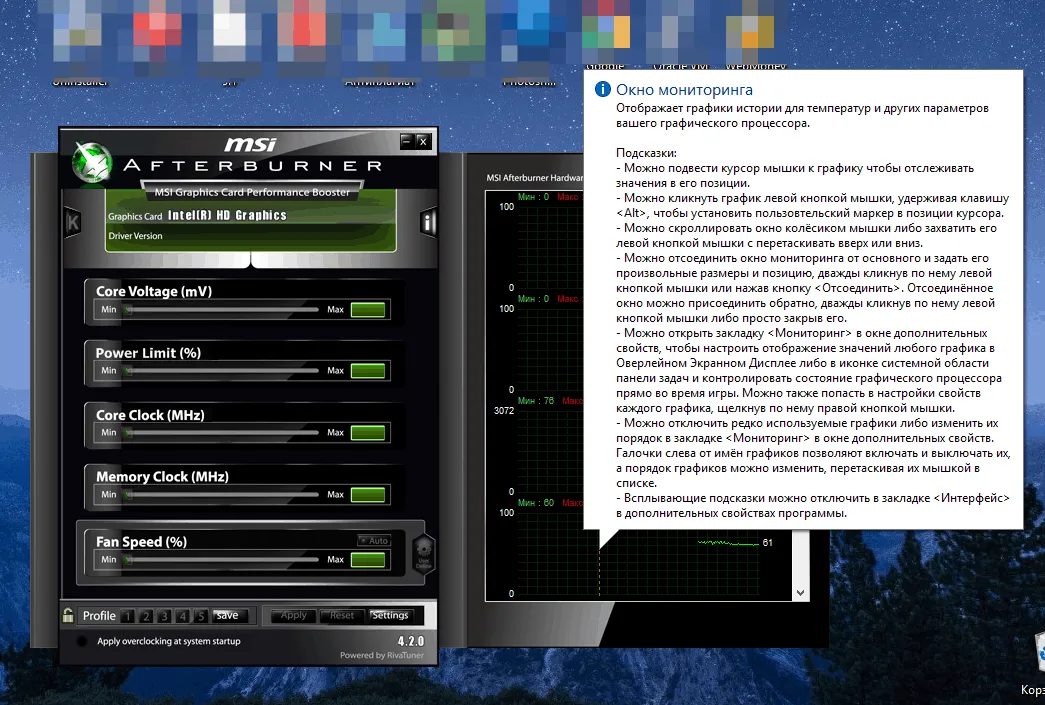Select profile slot 3
The height and width of the screenshot is (705, 1045).
[x=166, y=616]
